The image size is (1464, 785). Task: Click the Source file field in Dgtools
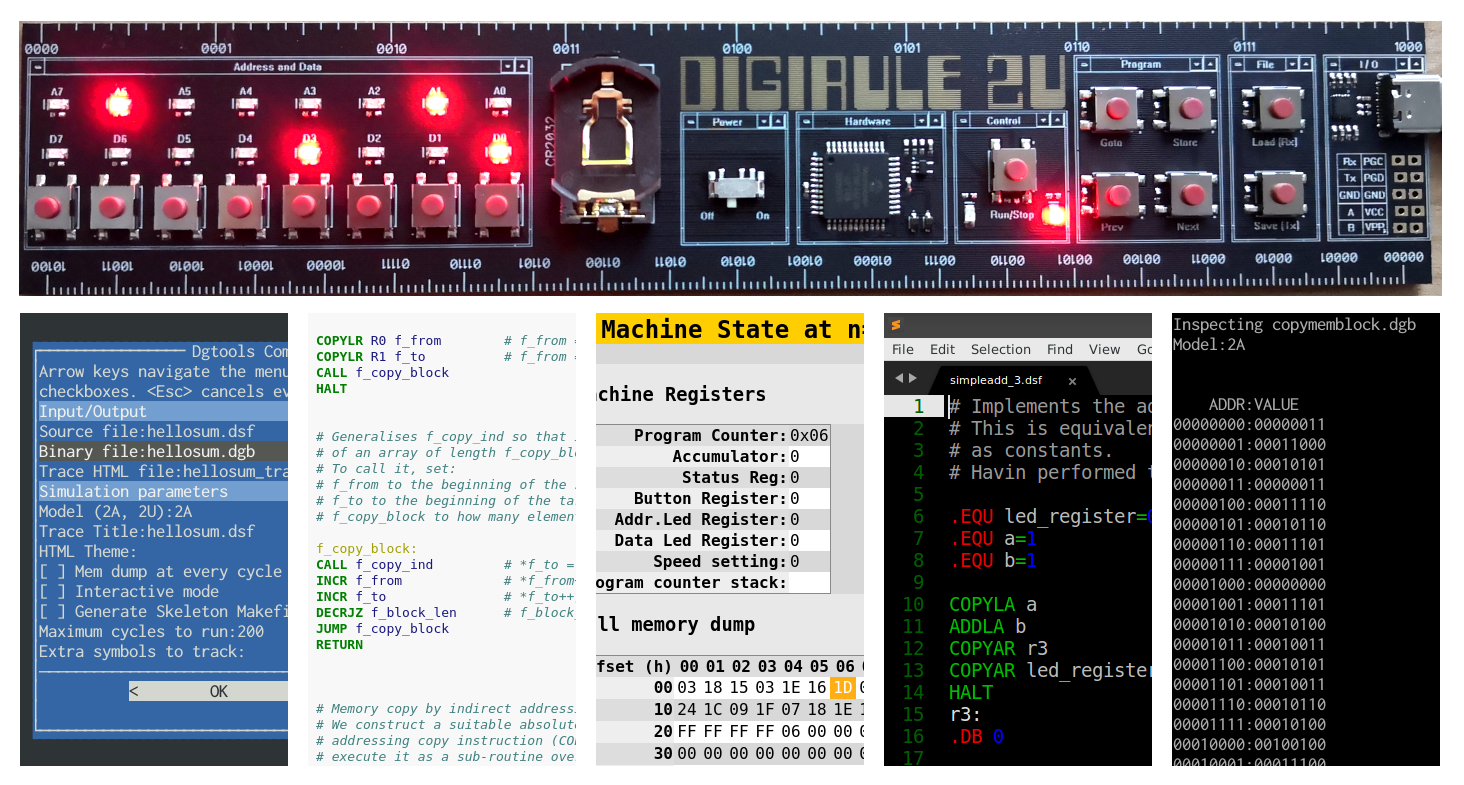coord(163,432)
